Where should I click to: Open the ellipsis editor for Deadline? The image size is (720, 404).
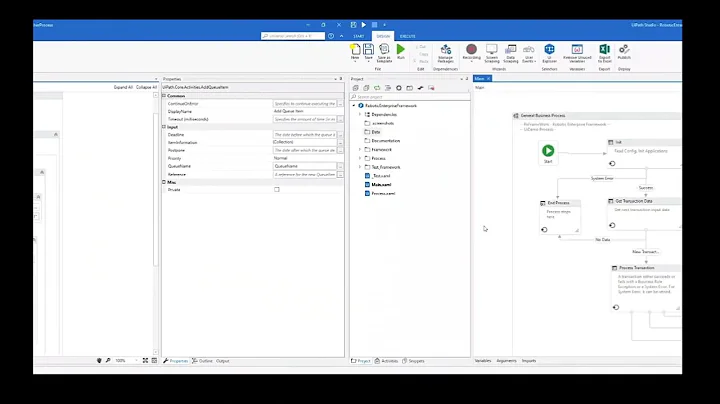click(340, 135)
